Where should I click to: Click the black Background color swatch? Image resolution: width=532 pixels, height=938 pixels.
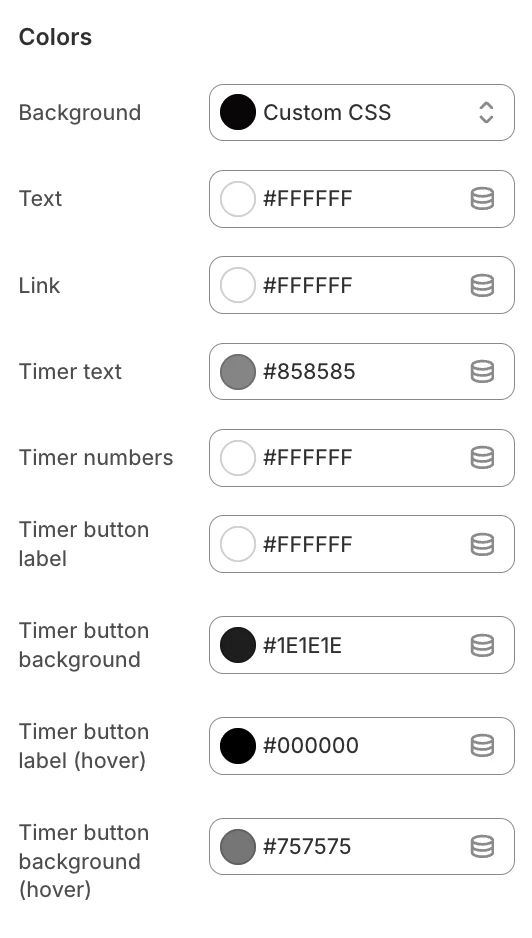coord(238,112)
